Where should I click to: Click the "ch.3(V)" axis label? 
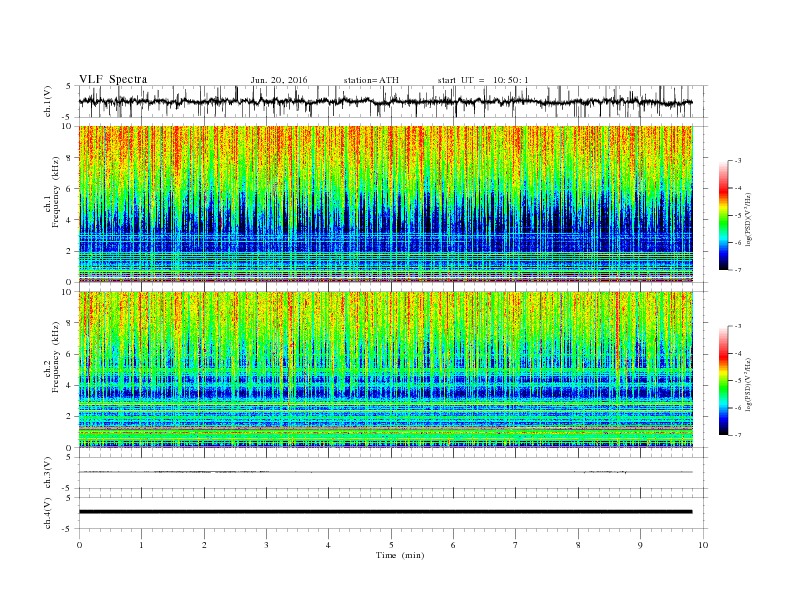click(x=48, y=472)
